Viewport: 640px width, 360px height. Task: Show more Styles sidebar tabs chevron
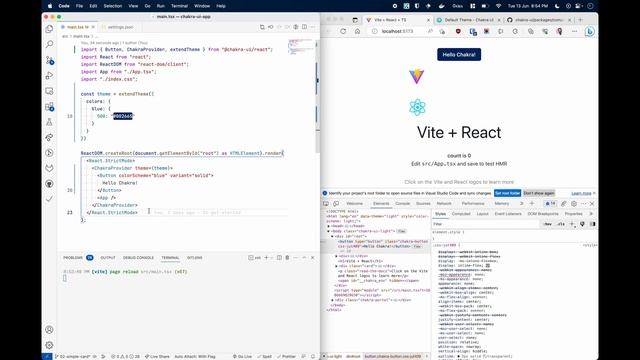(x=591, y=213)
